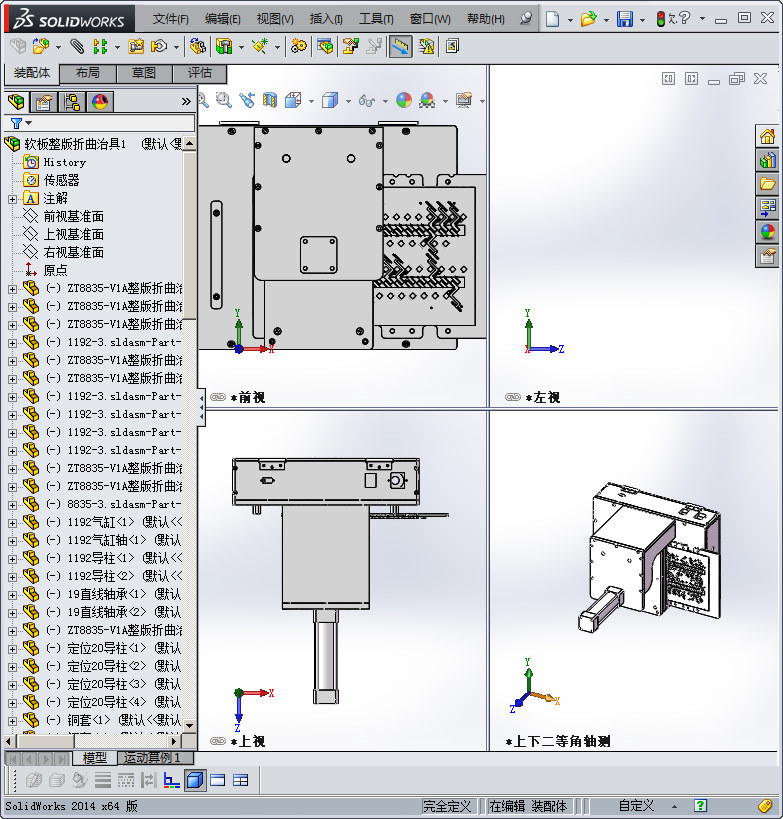Viewport: 783px width, 819px height.
Task: Expand the 定位20导柱<1> component node
Action: click(x=13, y=649)
